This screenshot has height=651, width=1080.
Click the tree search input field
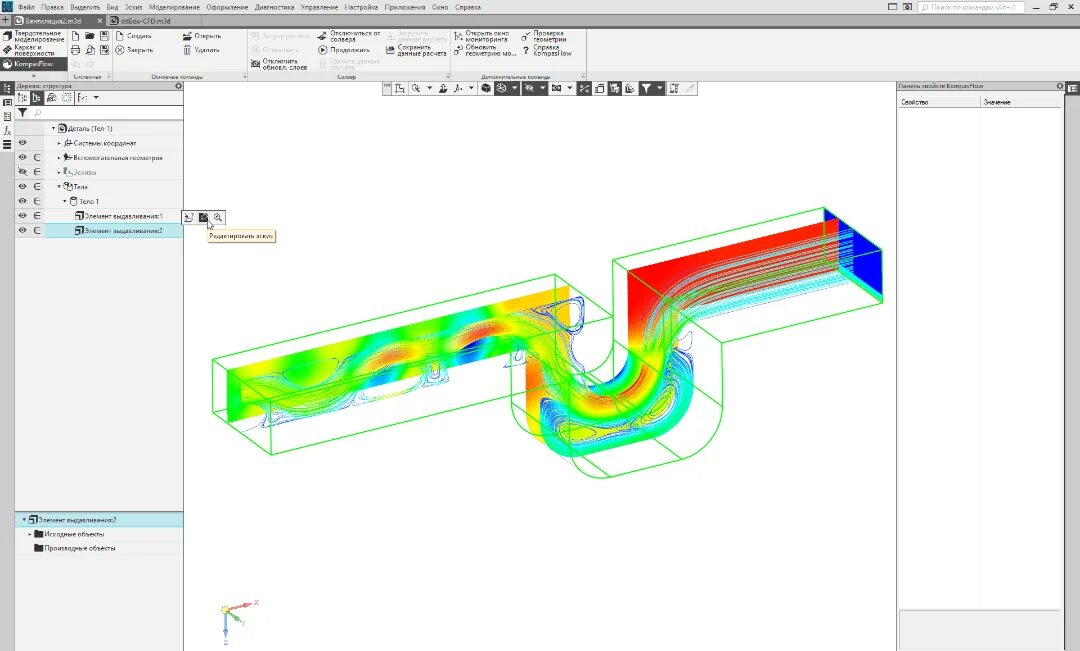click(x=107, y=112)
